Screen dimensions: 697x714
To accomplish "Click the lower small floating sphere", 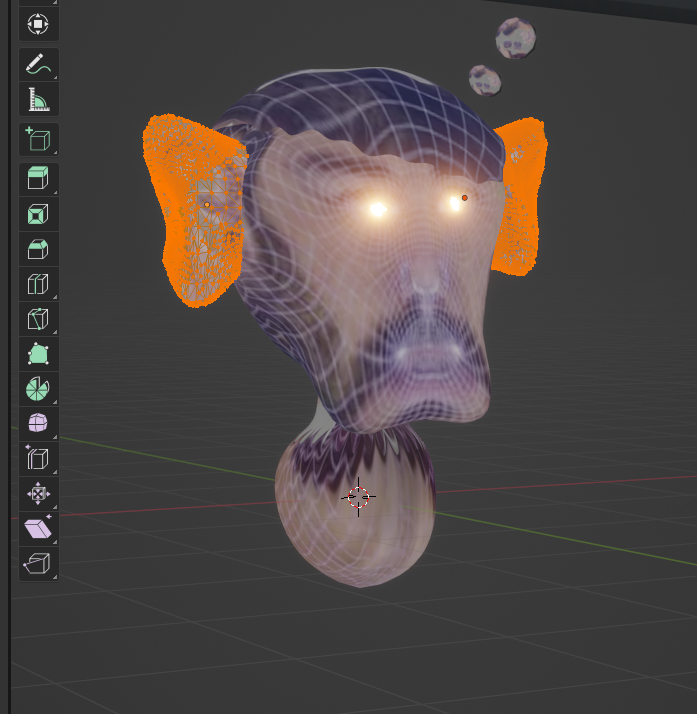I will (485, 81).
